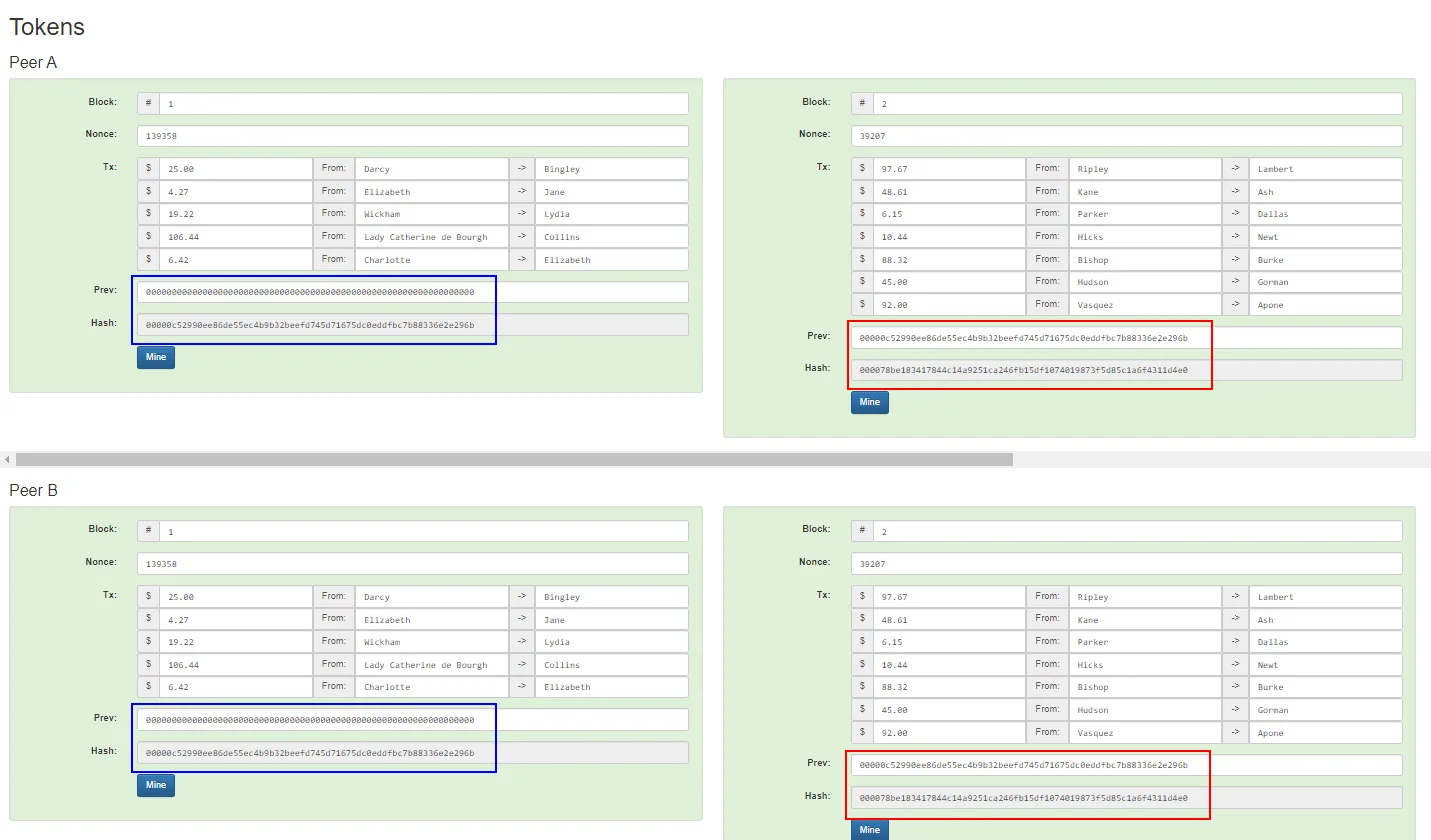
Task: Select Peer A amount field 25.00
Action: click(236, 169)
